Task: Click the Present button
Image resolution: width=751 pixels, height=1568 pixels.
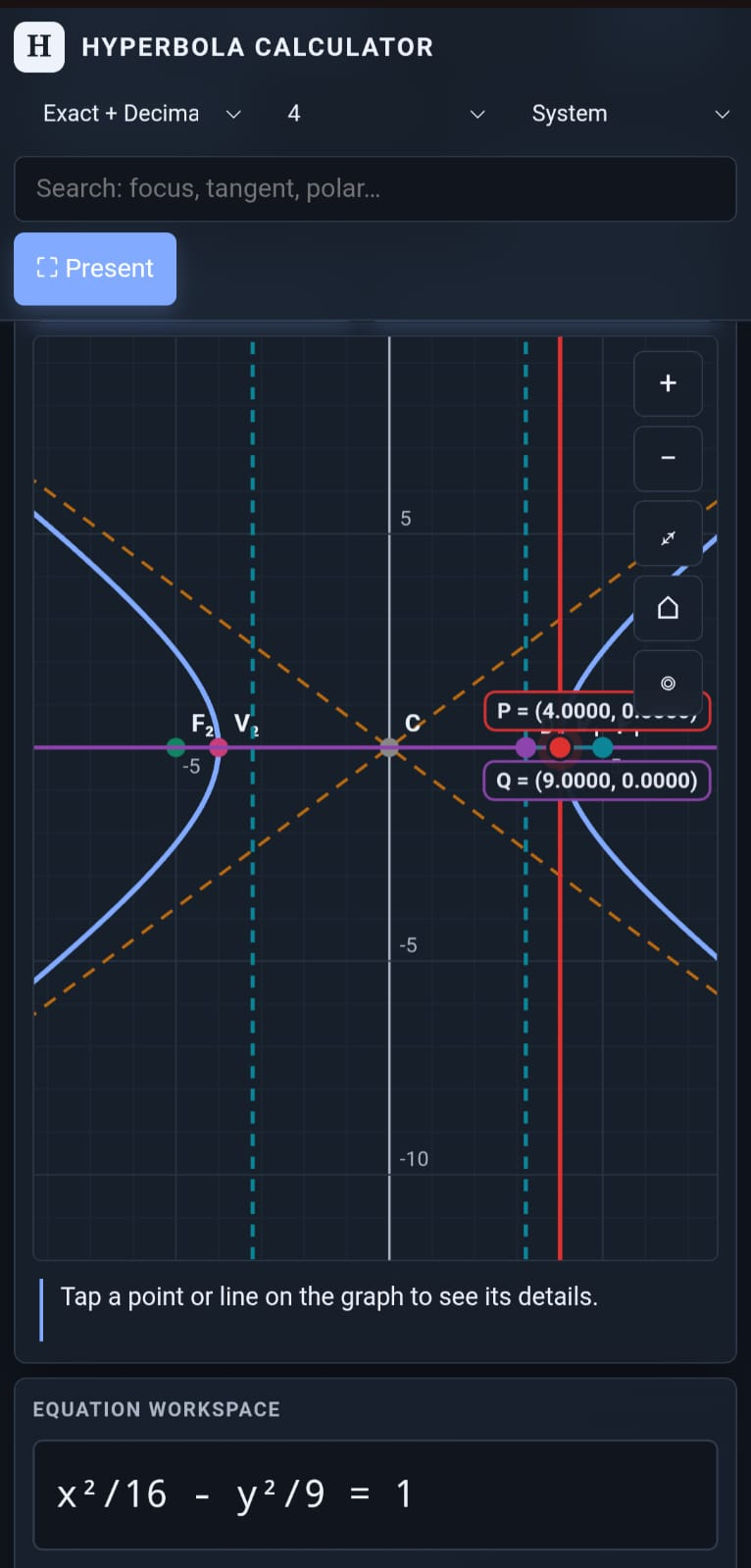Action: point(95,269)
